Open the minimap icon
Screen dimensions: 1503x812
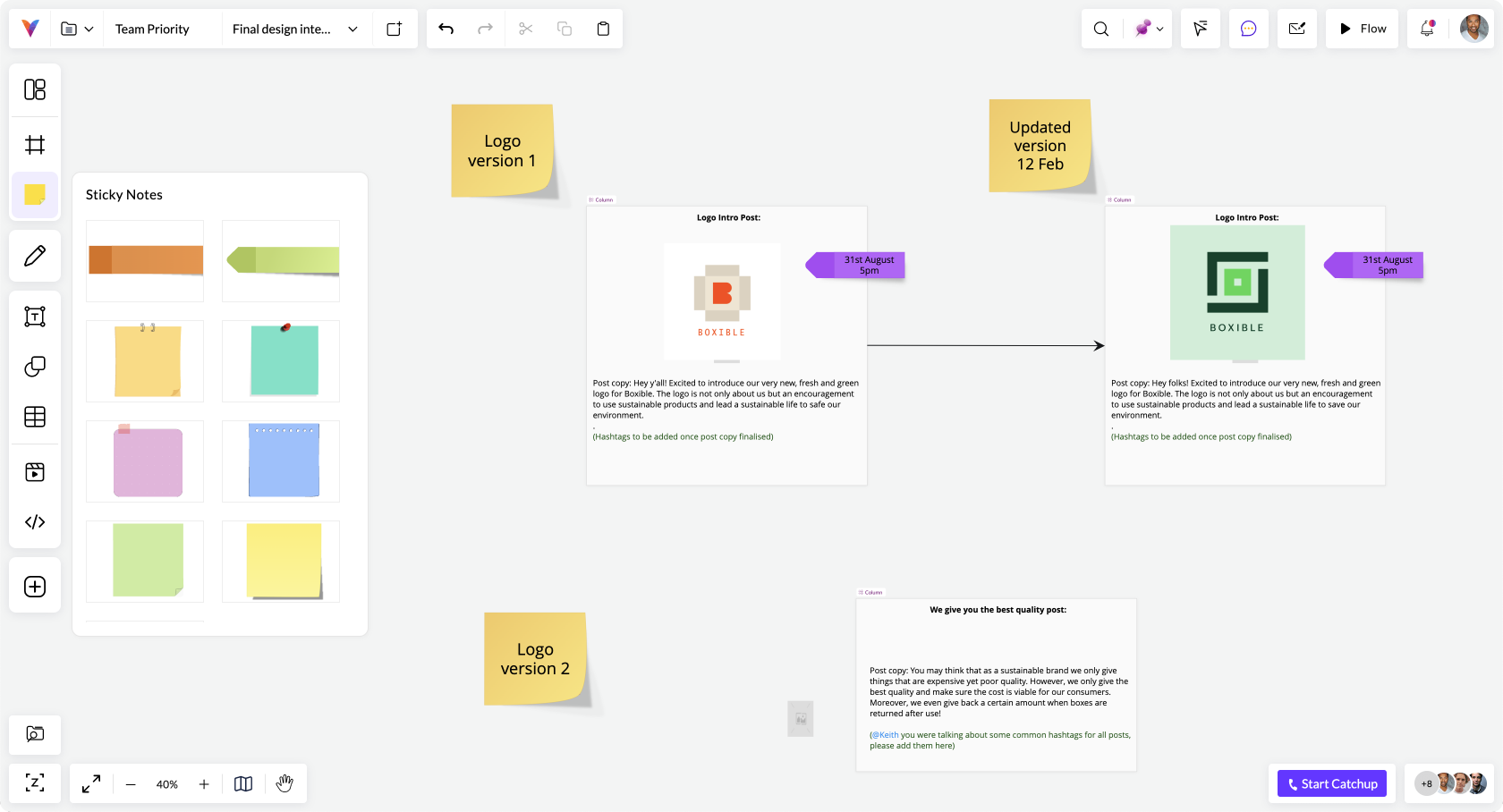[x=243, y=784]
